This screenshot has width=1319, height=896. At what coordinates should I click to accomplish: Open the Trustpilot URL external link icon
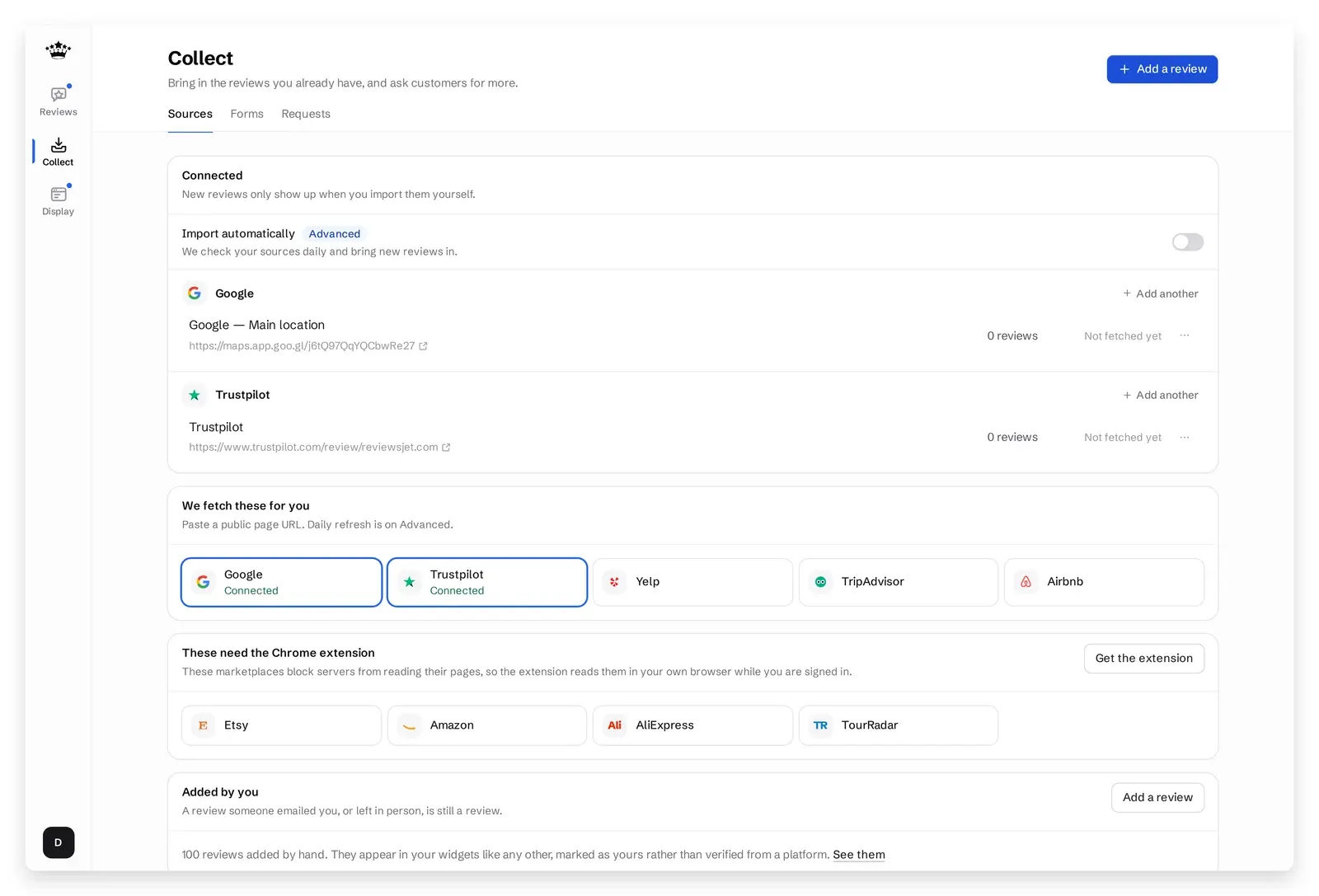pyautogui.click(x=446, y=448)
